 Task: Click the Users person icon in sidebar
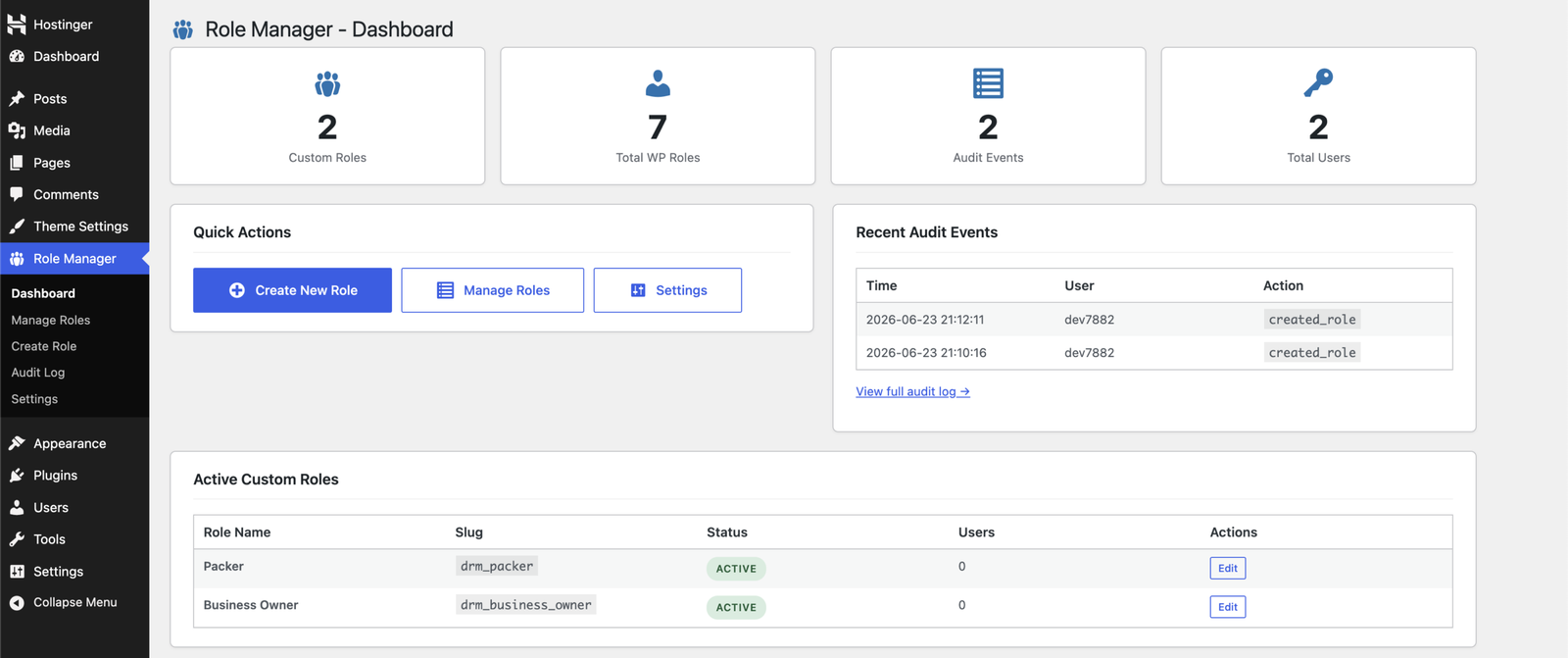coord(17,507)
